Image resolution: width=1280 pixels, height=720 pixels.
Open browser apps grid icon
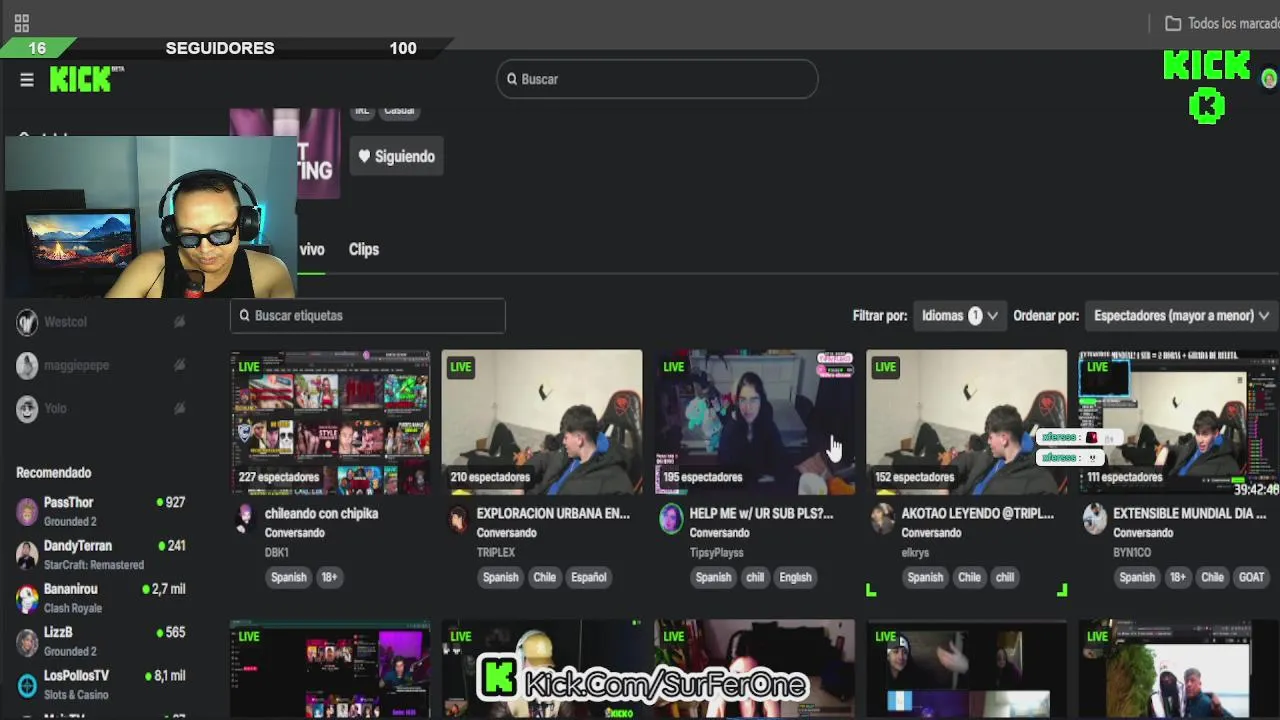coord(21,23)
